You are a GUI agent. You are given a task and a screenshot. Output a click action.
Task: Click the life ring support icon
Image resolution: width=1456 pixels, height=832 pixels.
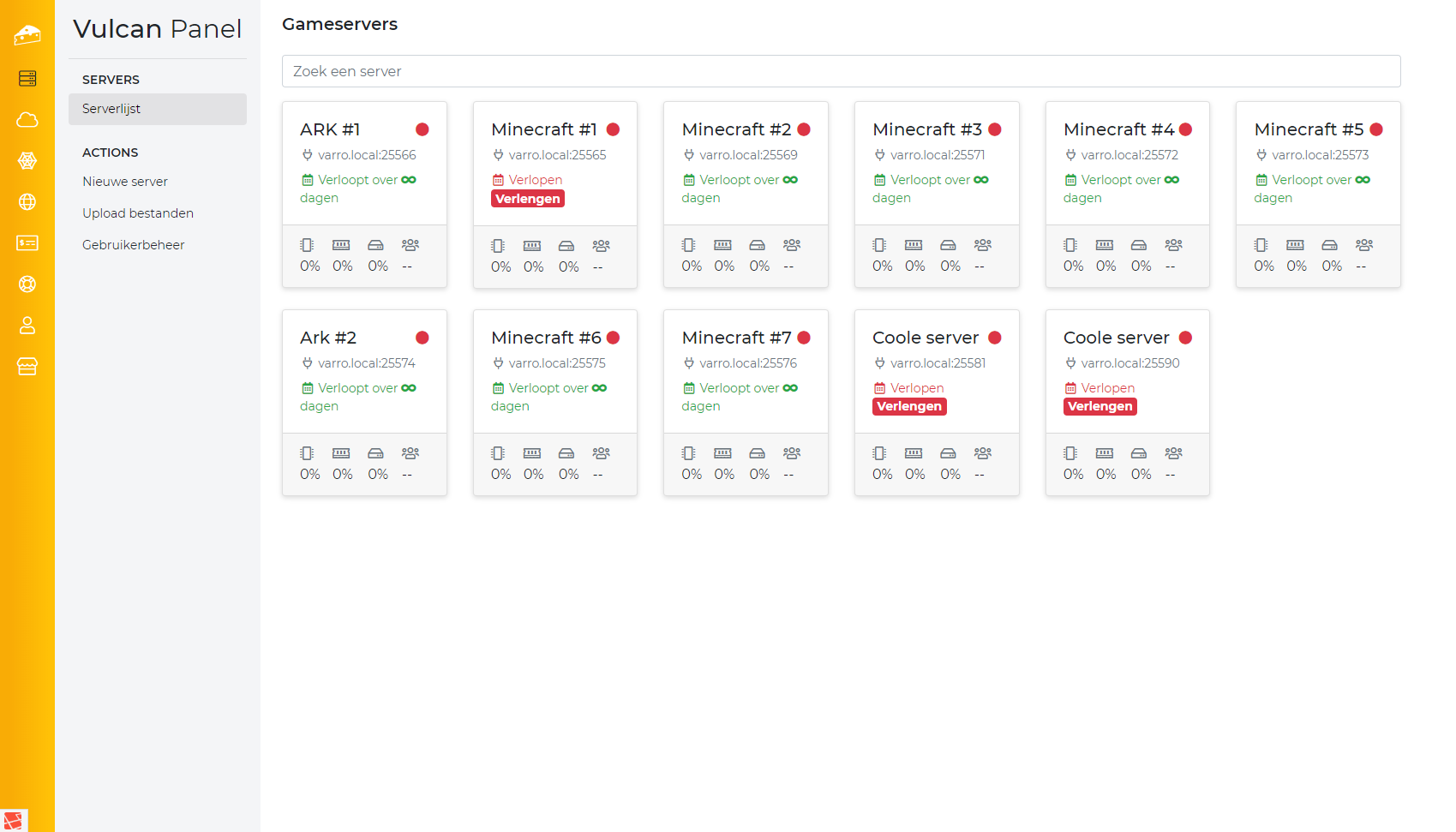click(x=27, y=284)
